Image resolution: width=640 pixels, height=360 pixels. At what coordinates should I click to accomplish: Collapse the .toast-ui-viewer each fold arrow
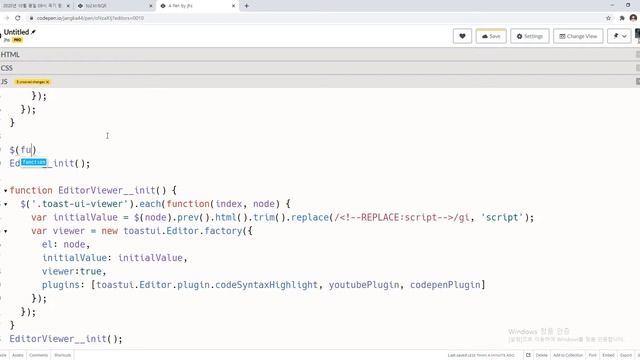tap(5, 204)
